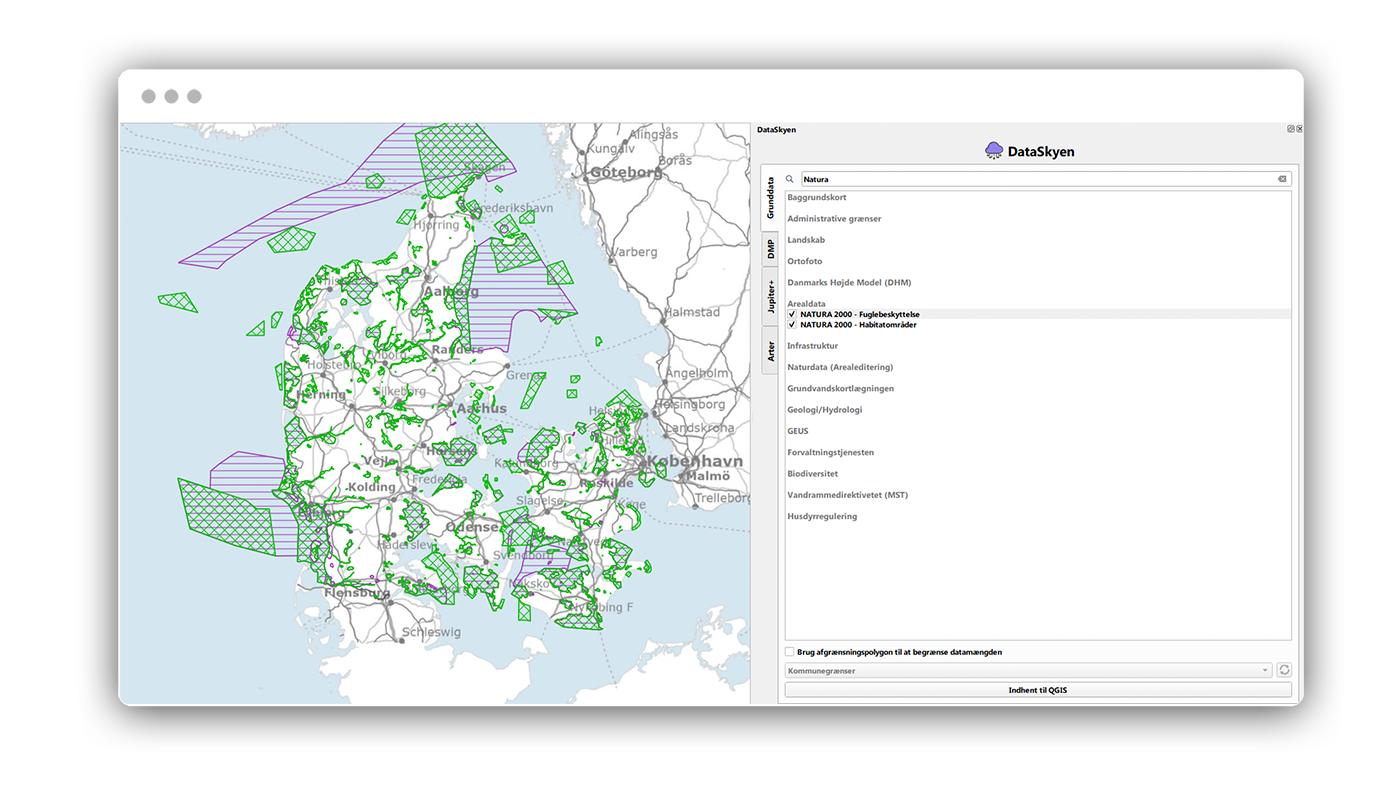Clear the Natura search text
This screenshot has width=1400, height=788.
pyautogui.click(x=1282, y=179)
